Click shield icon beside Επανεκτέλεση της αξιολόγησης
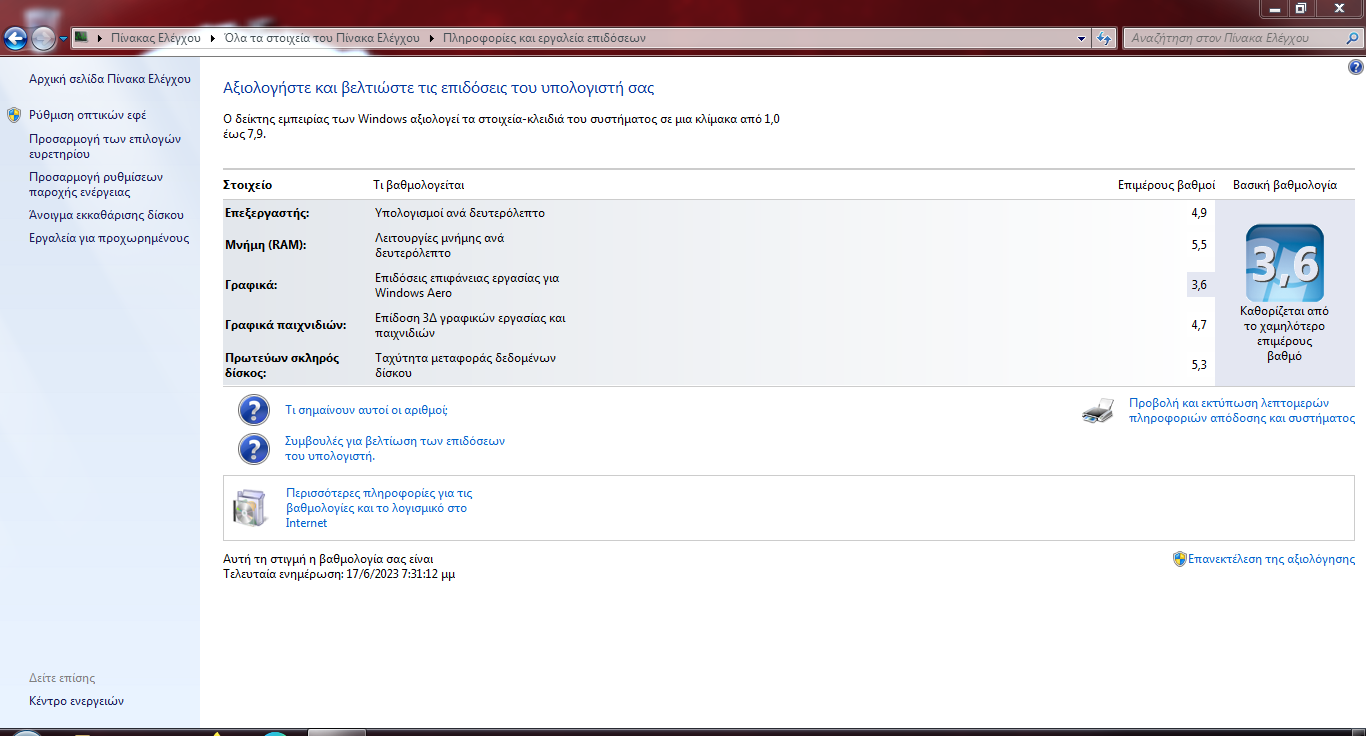 [1180, 559]
